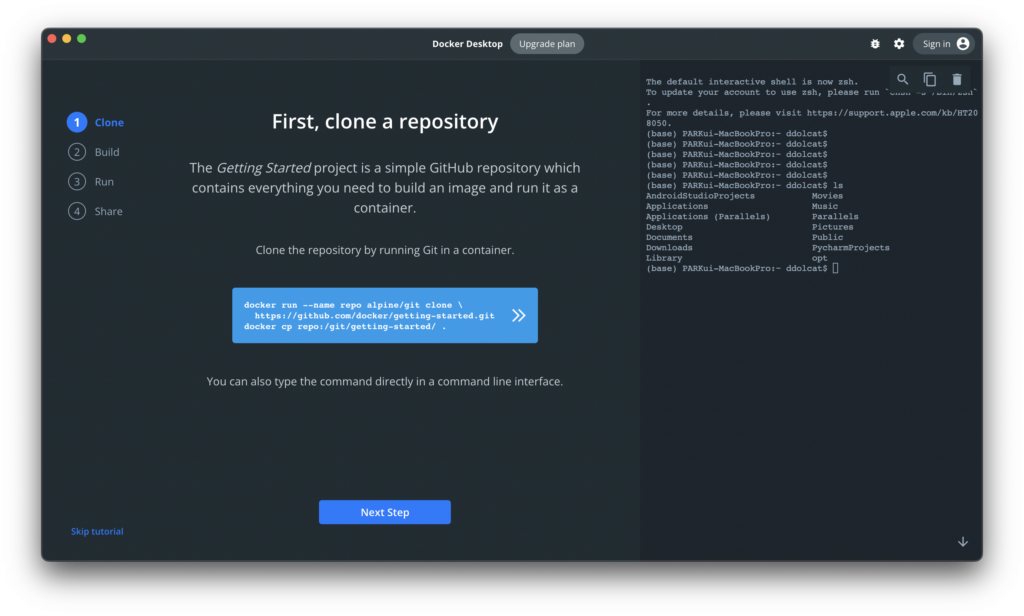Follow the Skip tutorial link
1024x616 pixels.
(97, 532)
